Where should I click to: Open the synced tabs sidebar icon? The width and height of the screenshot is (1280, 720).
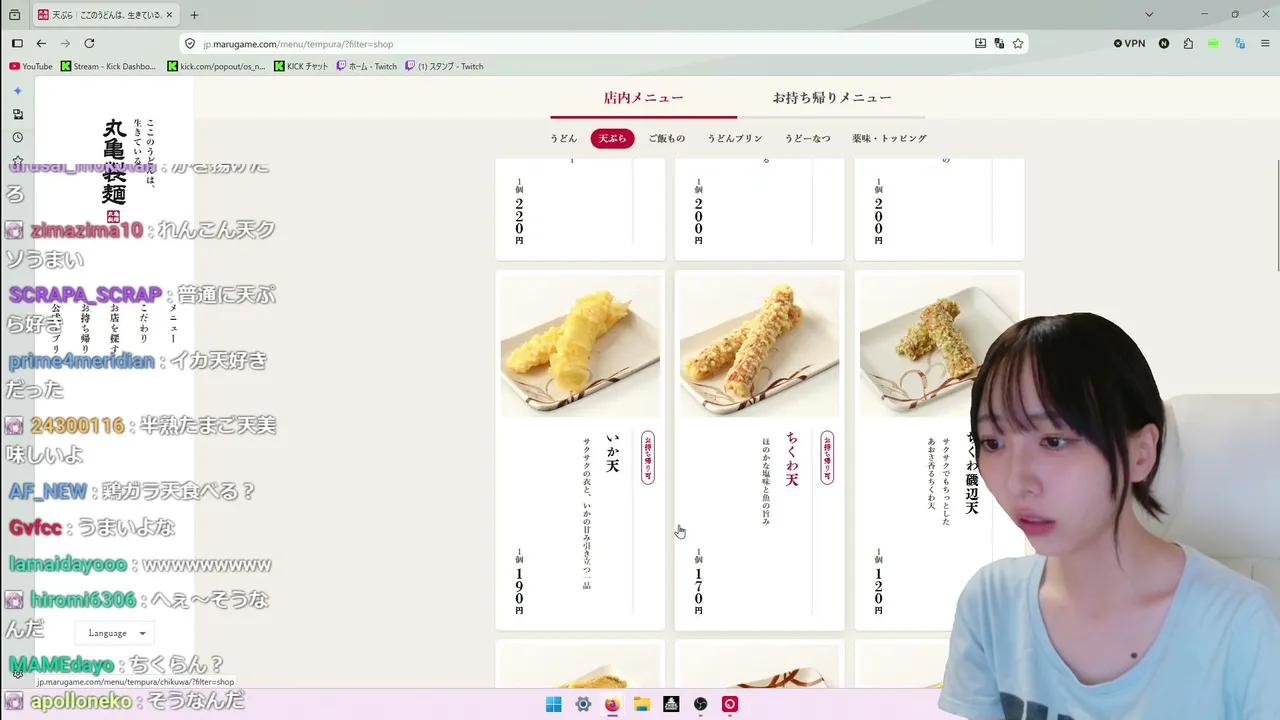[17, 114]
